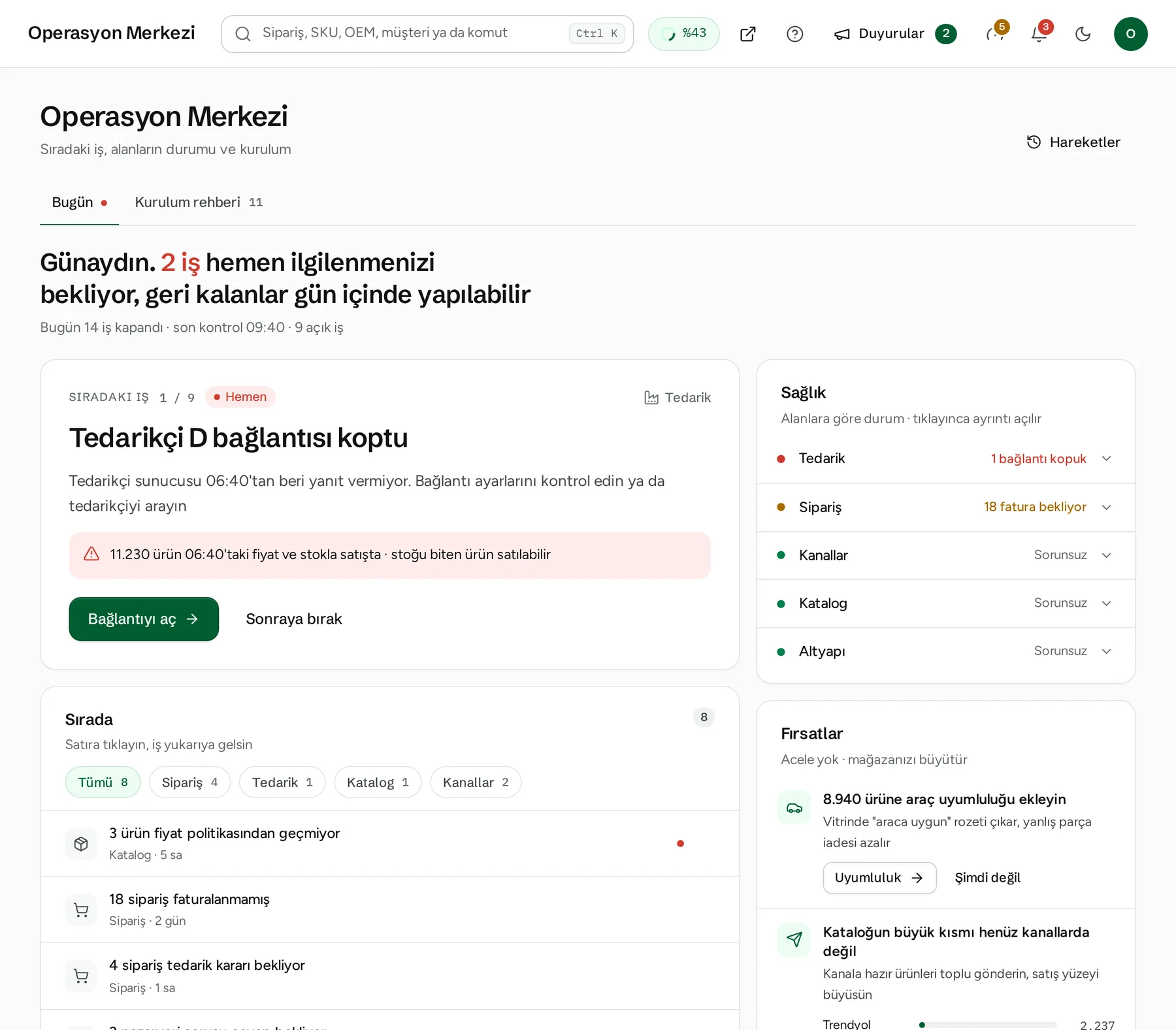
Task: Click the Hareketler history icon
Action: (1034, 142)
